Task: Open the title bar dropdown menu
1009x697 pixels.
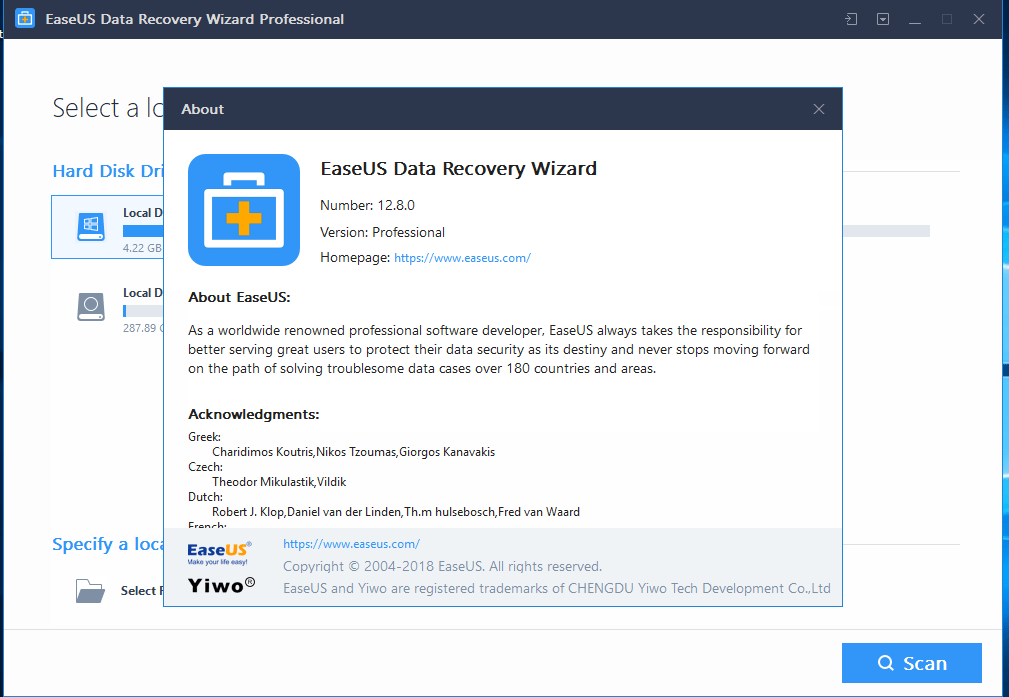Action: [x=883, y=19]
